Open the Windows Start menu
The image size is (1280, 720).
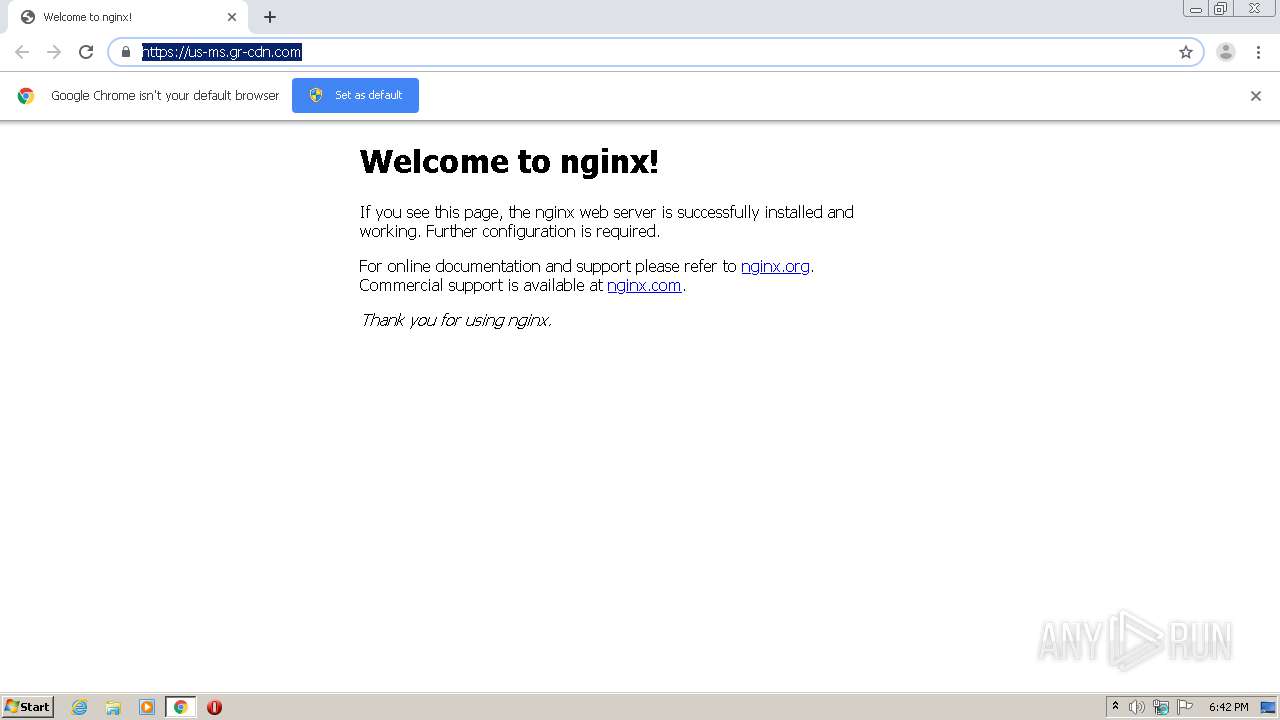coord(28,707)
